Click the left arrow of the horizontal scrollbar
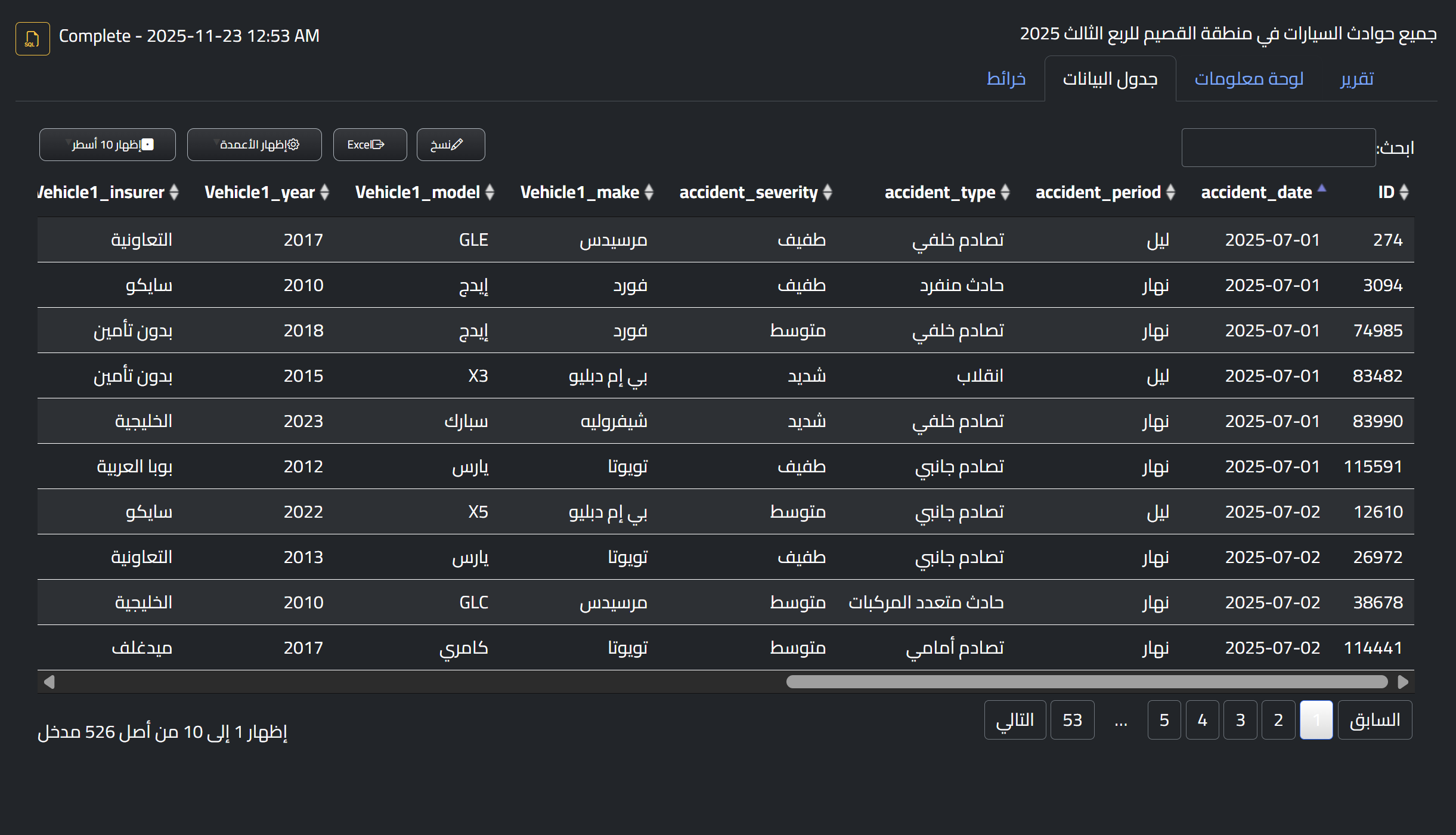Image resolution: width=1456 pixels, height=835 pixels. tap(49, 681)
